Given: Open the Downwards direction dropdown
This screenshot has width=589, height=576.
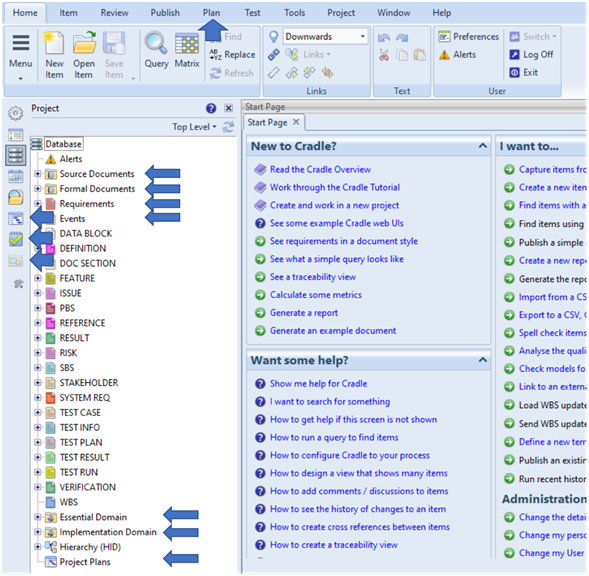Looking at the screenshot, I should (x=325, y=36).
